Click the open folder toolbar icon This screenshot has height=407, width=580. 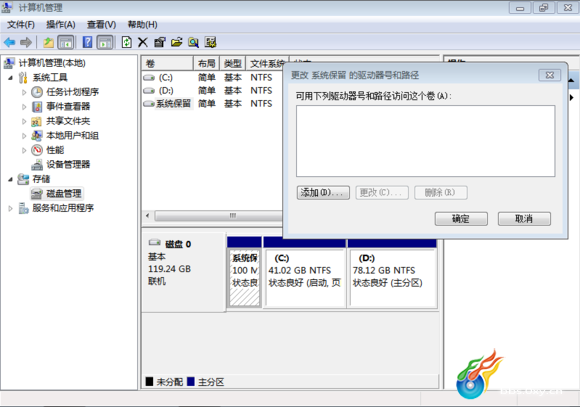[176, 42]
